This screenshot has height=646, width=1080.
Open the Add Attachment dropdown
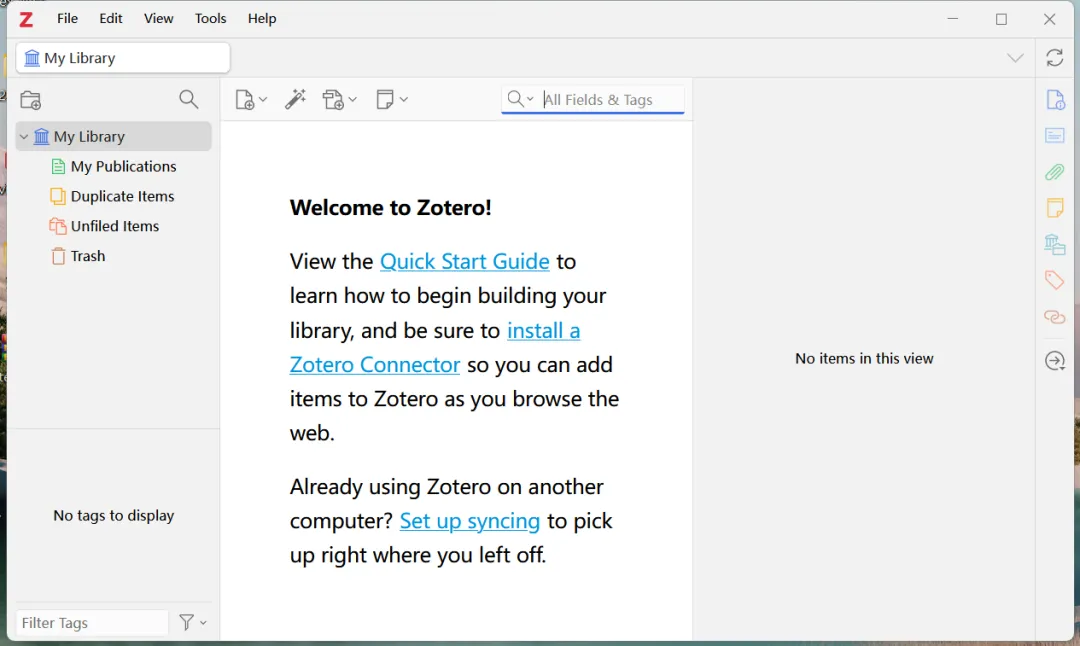click(x=340, y=100)
